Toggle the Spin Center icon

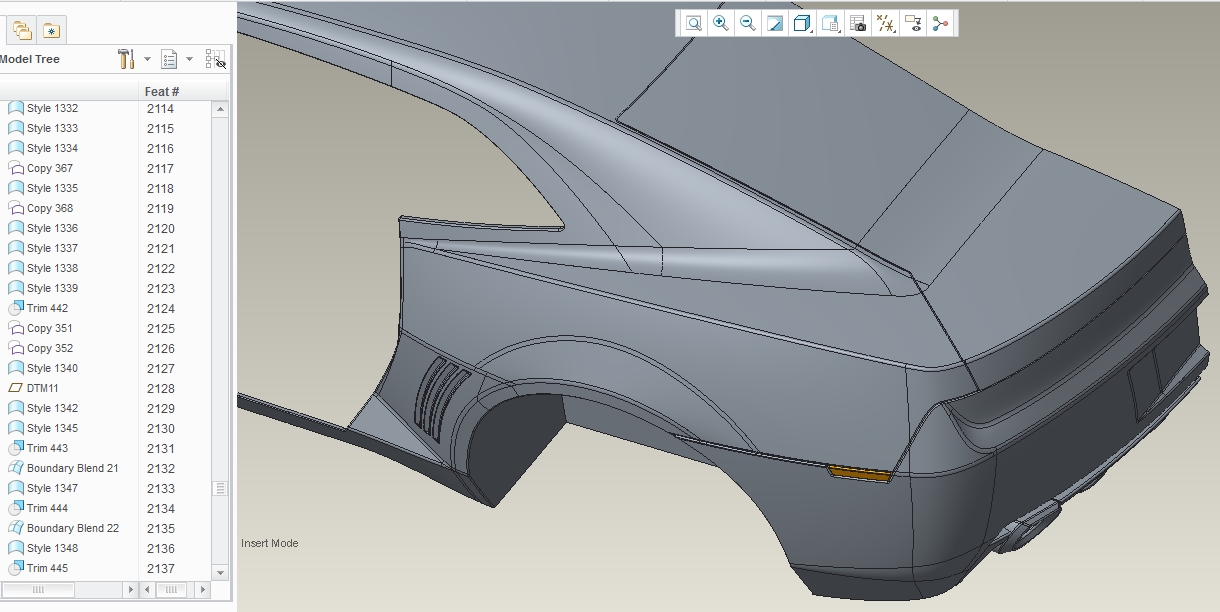[940, 23]
